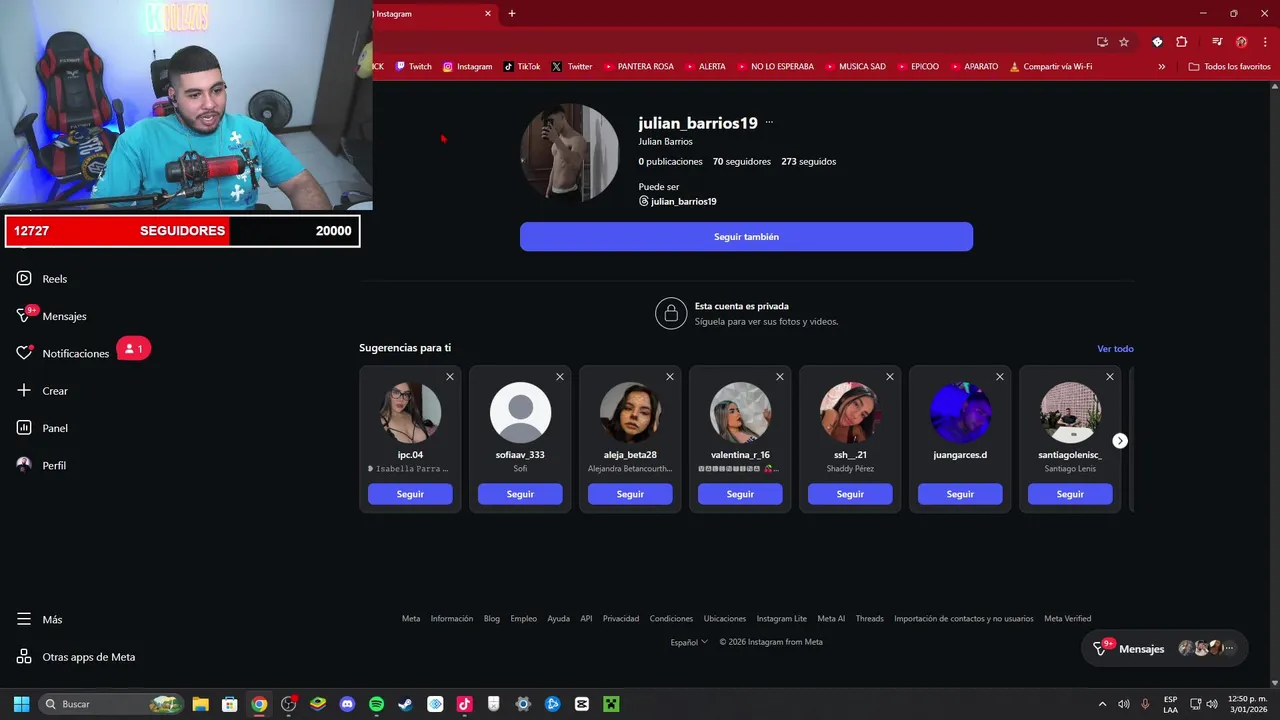Viewport: 1280px width, 720px height.
Task: Open Reels from the Instagram sidebar
Action: click(x=42, y=279)
